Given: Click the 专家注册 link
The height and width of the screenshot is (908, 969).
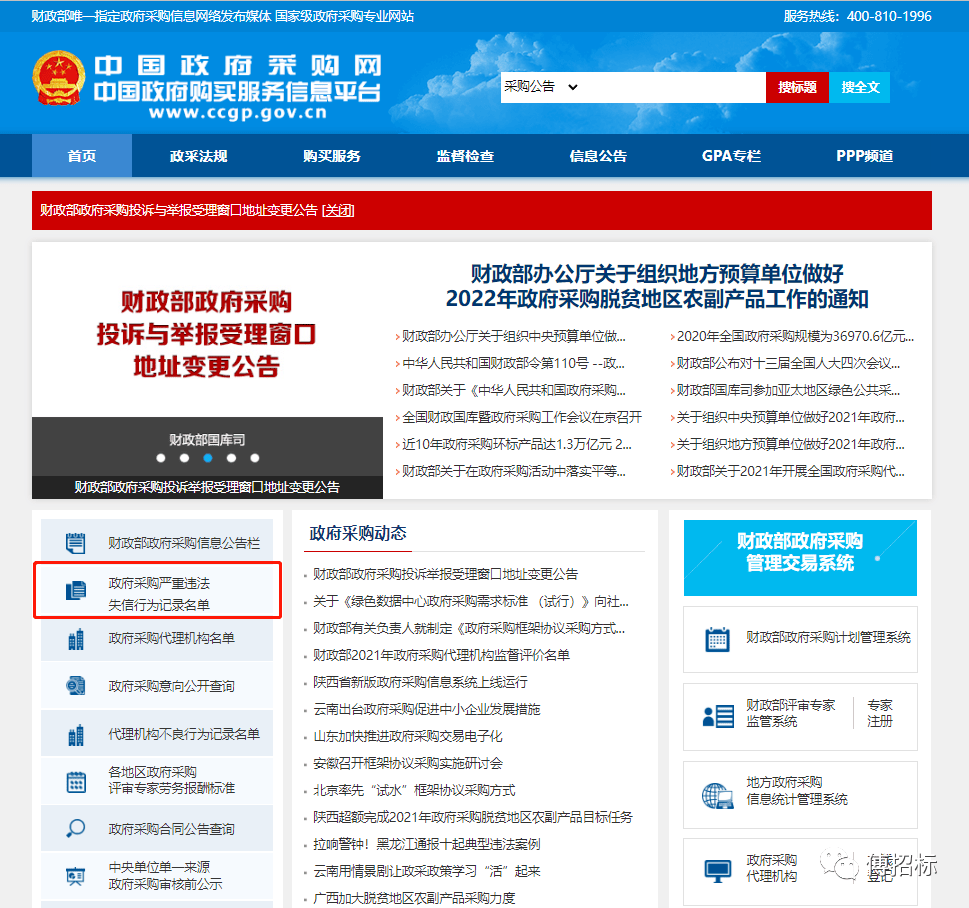Looking at the screenshot, I should pyautogui.click(x=879, y=713).
